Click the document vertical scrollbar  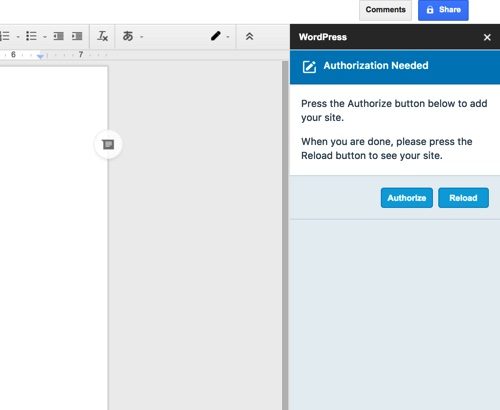pos(285,235)
